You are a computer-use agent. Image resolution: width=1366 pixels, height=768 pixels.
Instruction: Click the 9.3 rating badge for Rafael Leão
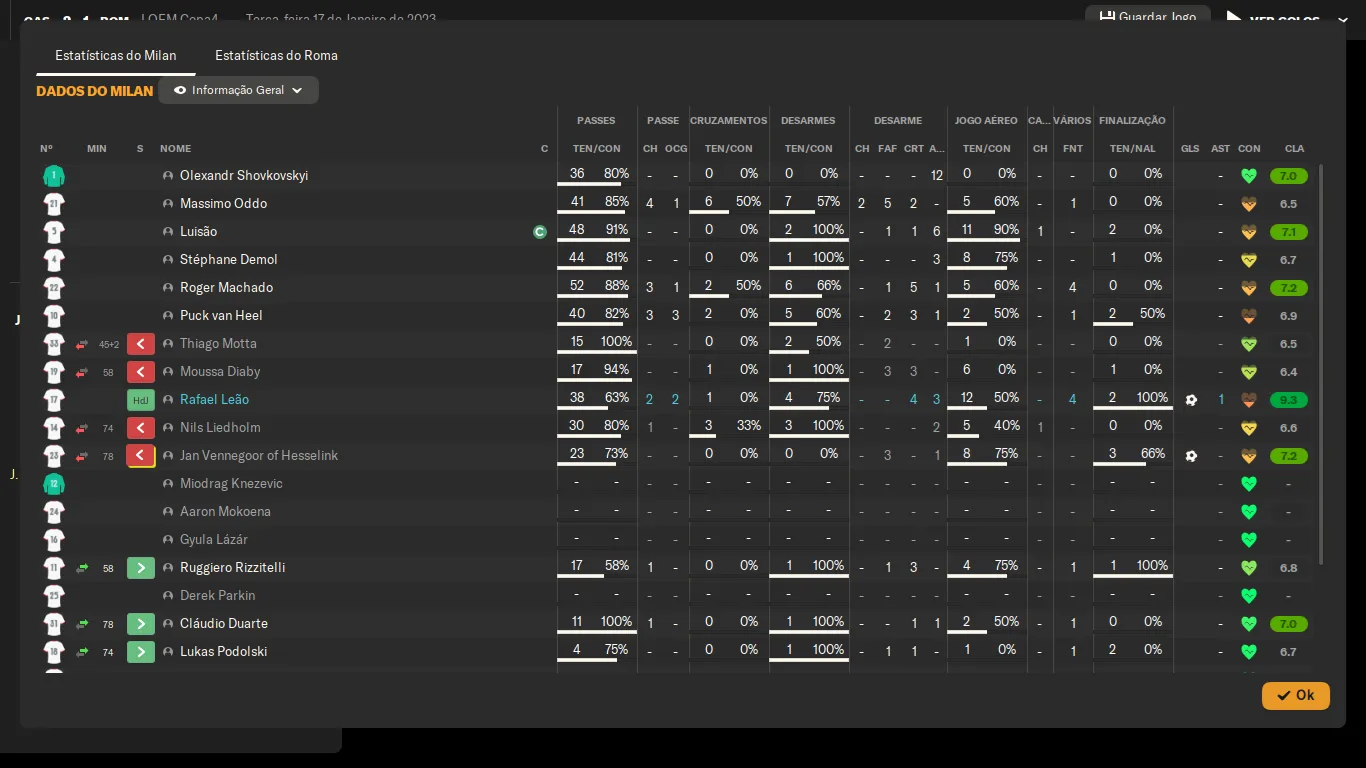[x=1288, y=400]
